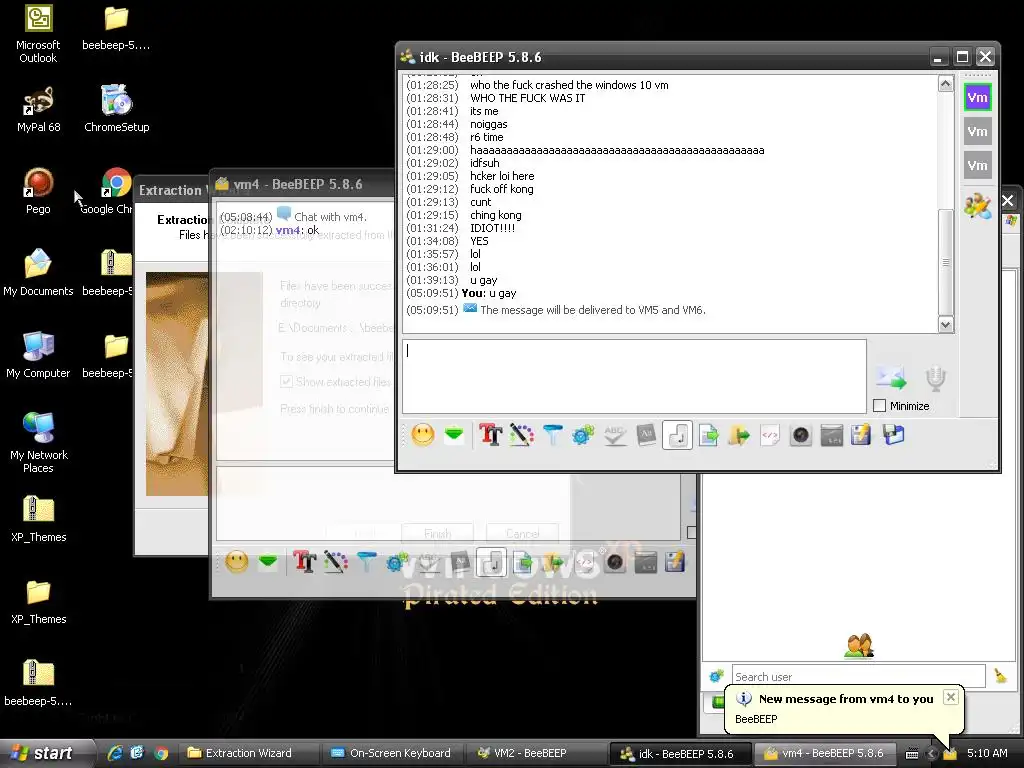Launch Internet Explorer from quick launch
The width and height of the screenshot is (1024, 768).
tap(115, 753)
